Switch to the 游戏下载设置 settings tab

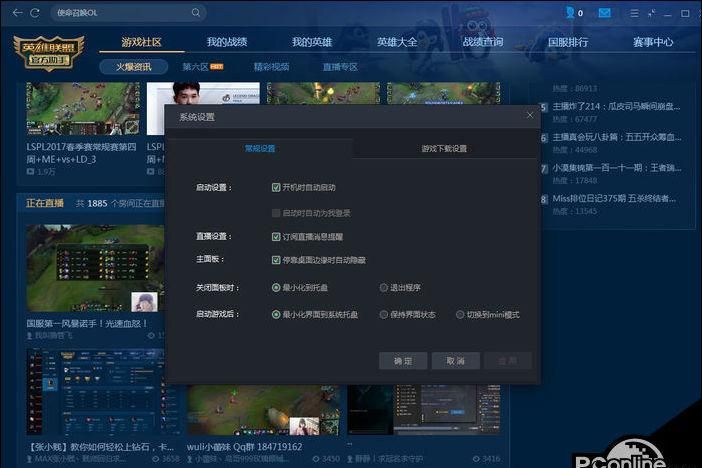tap(444, 148)
